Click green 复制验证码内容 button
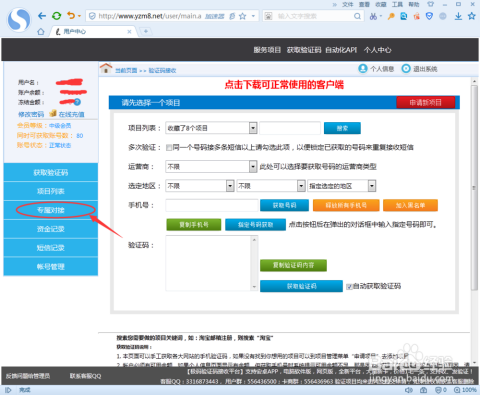The height and width of the screenshot is (395, 480). pos(293,265)
